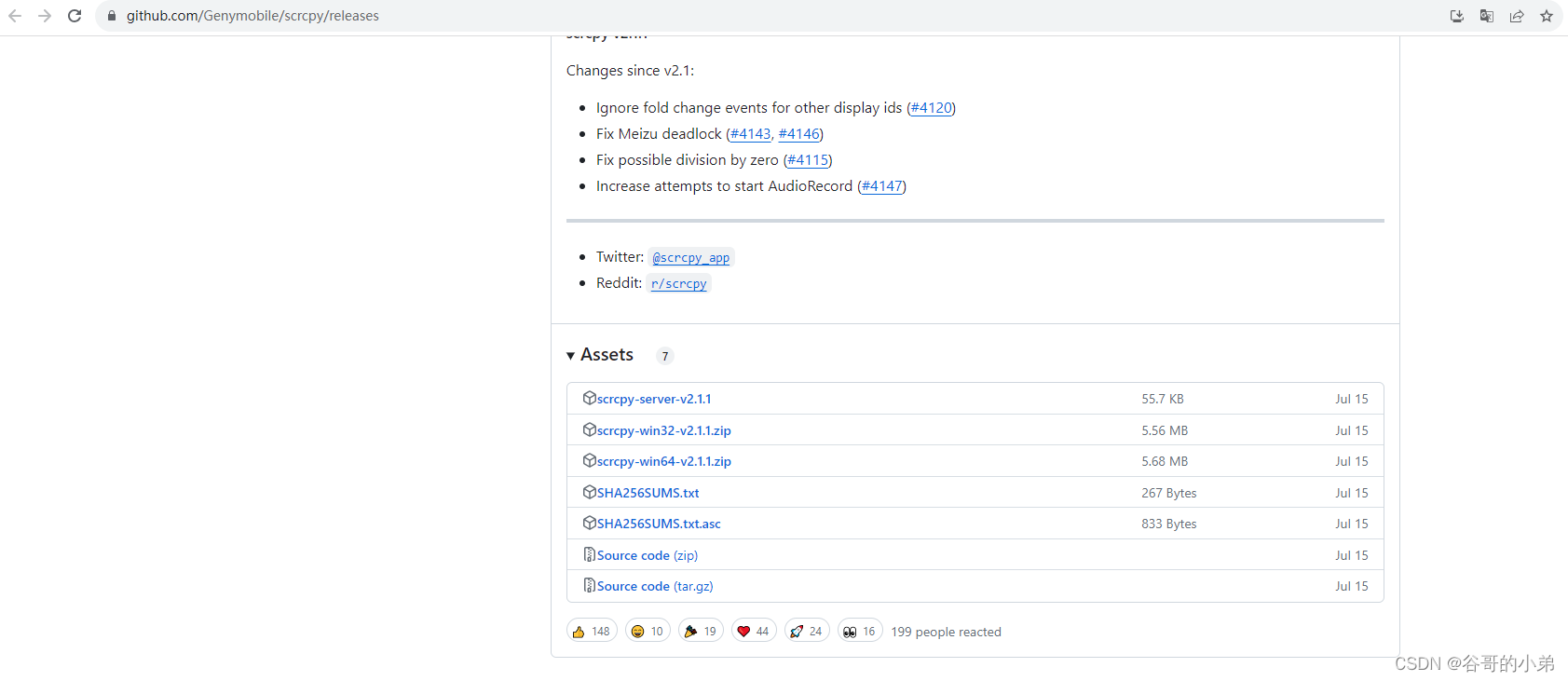The image size is (1568, 681).
Task: React with hooray party emoji (19)
Action: pyautogui.click(x=701, y=631)
